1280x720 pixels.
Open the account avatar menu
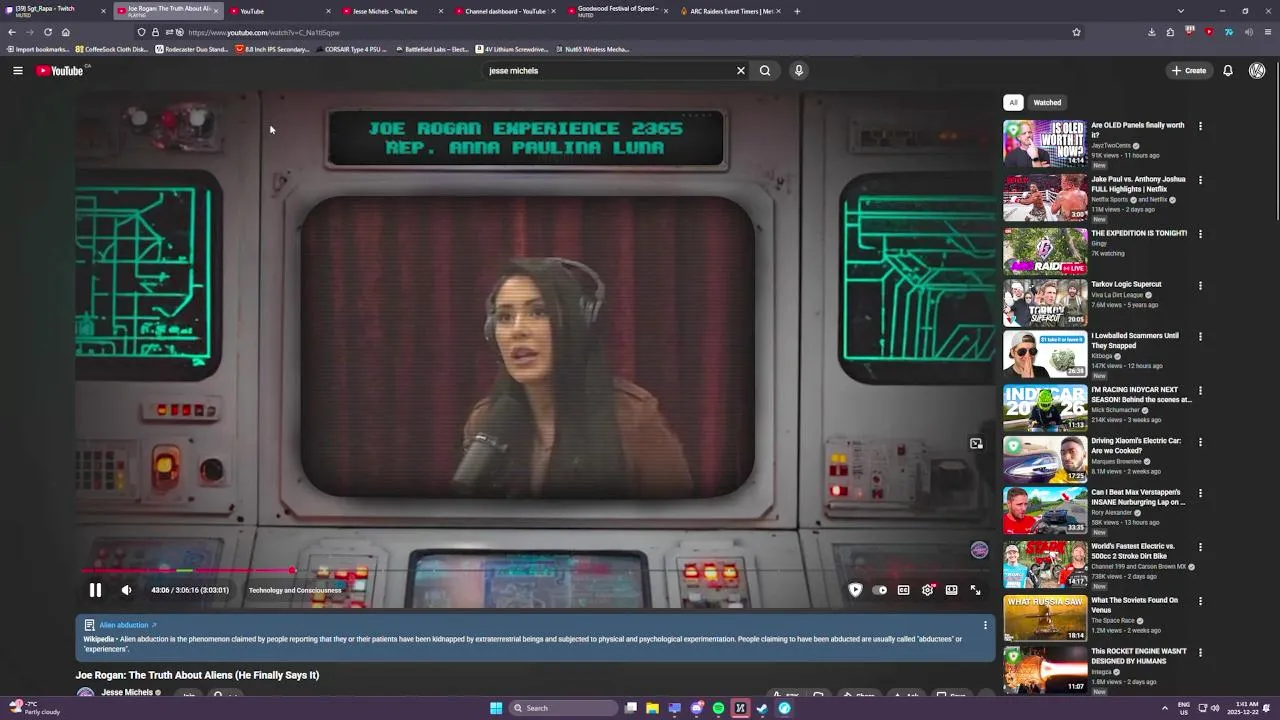[x=1257, y=70]
